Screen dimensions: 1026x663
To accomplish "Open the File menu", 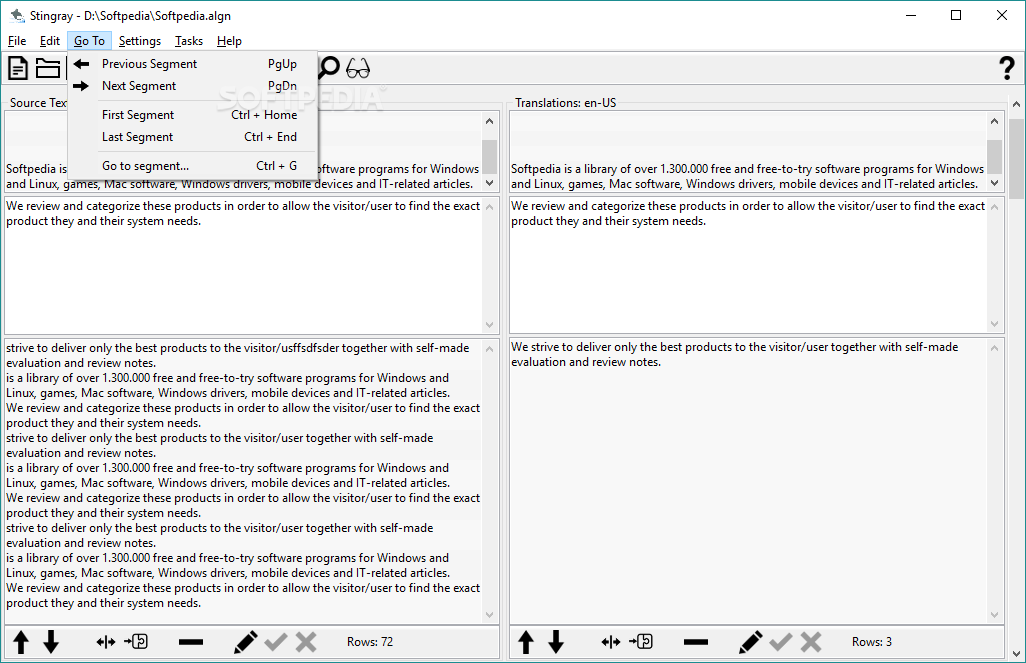I will [x=17, y=41].
